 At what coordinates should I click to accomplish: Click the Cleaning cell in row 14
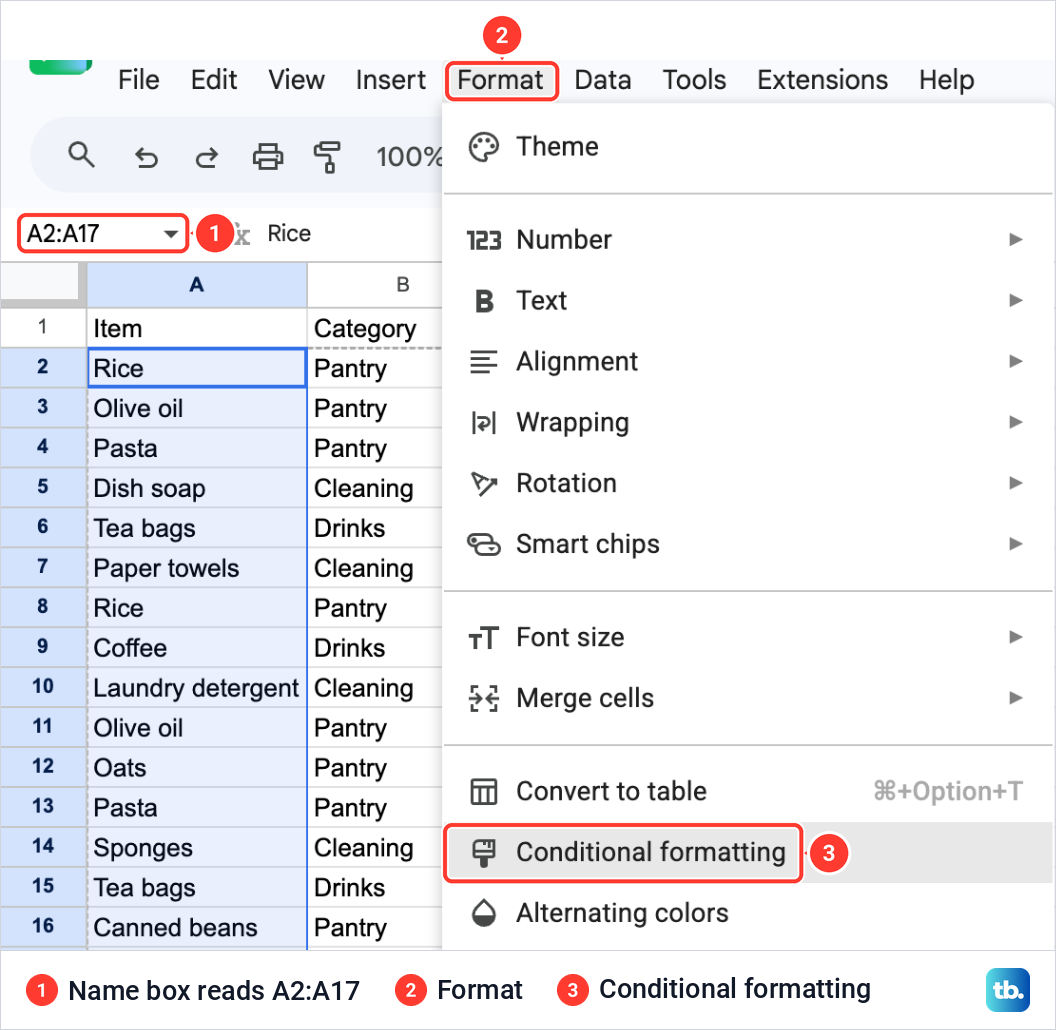[x=375, y=847]
